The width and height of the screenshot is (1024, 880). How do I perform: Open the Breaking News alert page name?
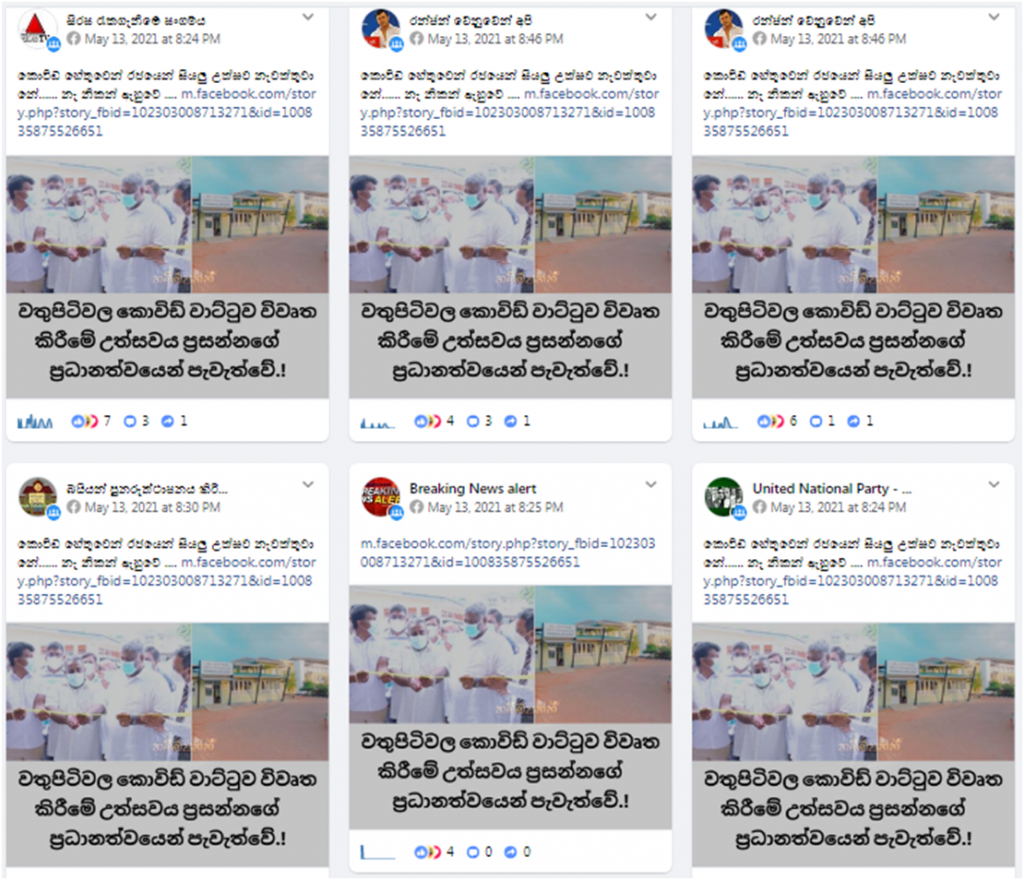[x=473, y=488]
